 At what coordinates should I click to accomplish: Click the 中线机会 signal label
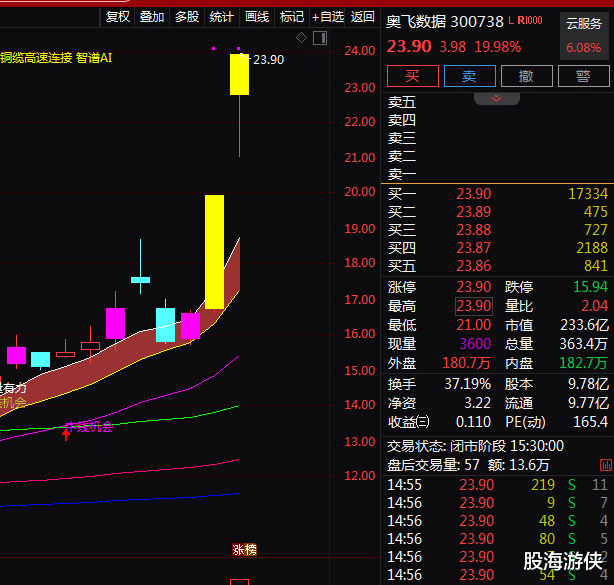[x=89, y=426]
